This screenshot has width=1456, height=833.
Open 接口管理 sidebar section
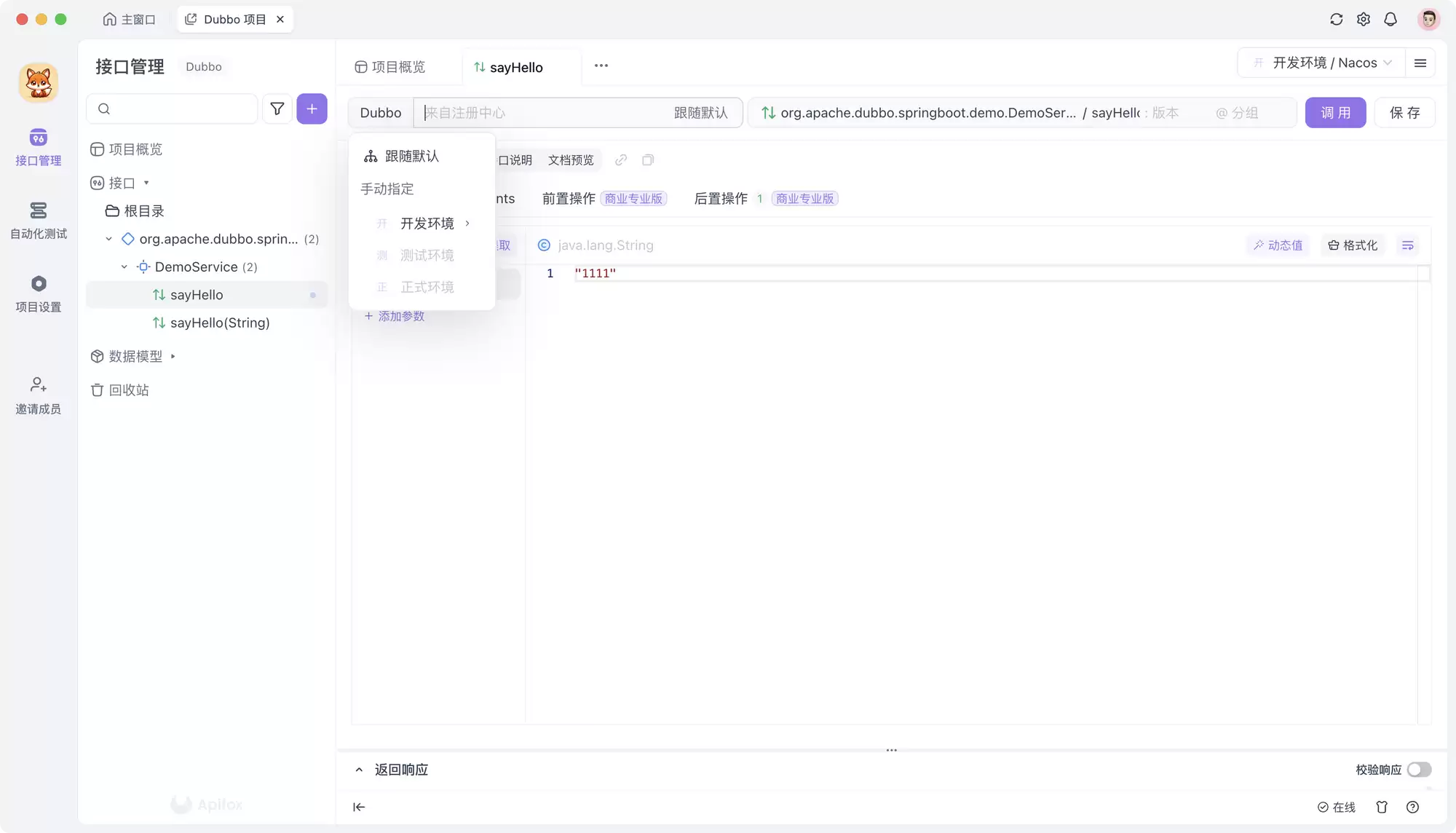pos(39,148)
